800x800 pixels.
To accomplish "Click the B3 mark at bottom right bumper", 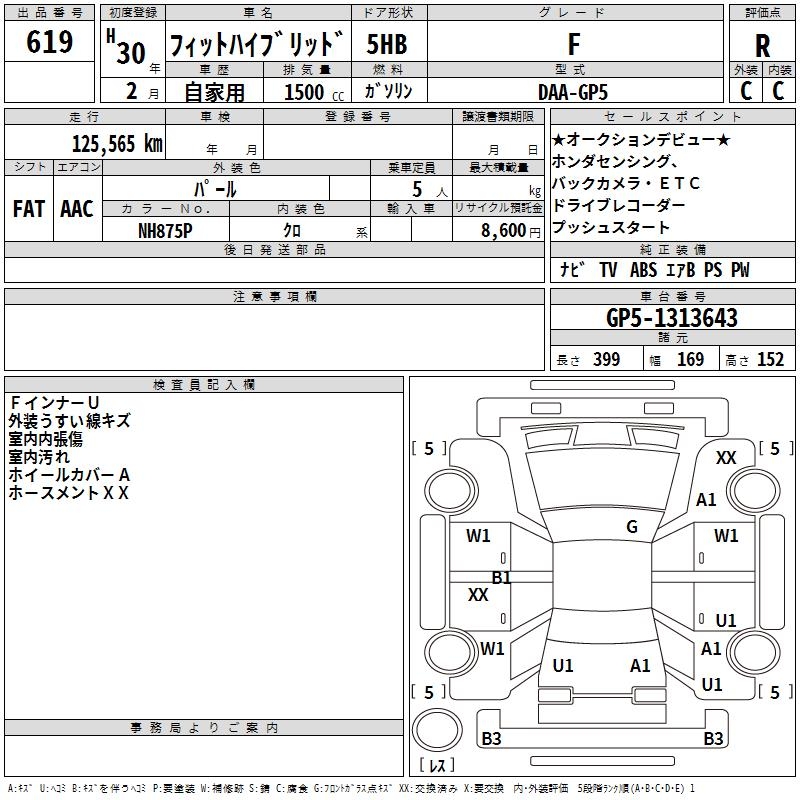I will tap(713, 739).
